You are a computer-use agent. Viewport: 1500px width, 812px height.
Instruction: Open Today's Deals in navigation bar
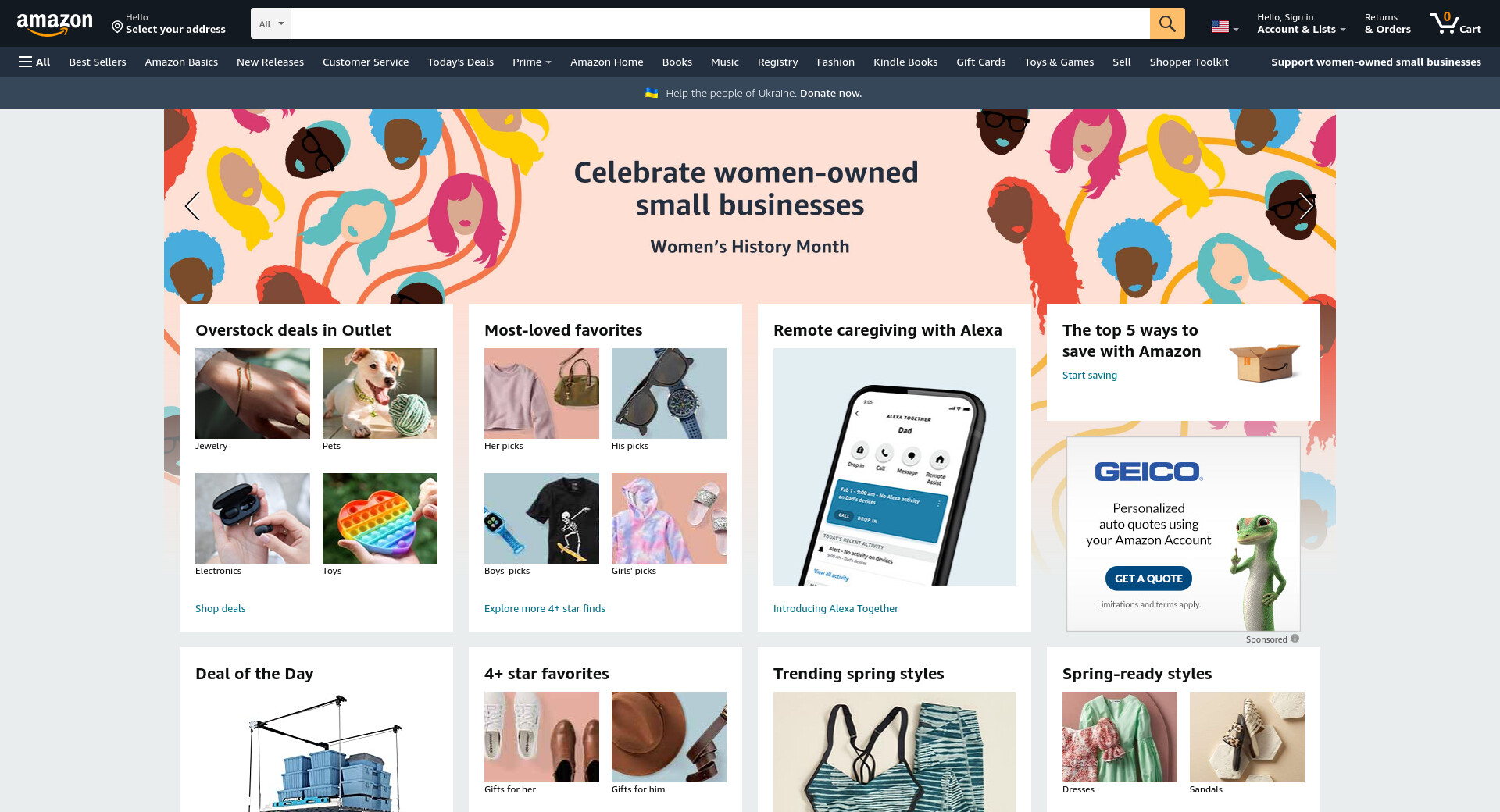(460, 62)
